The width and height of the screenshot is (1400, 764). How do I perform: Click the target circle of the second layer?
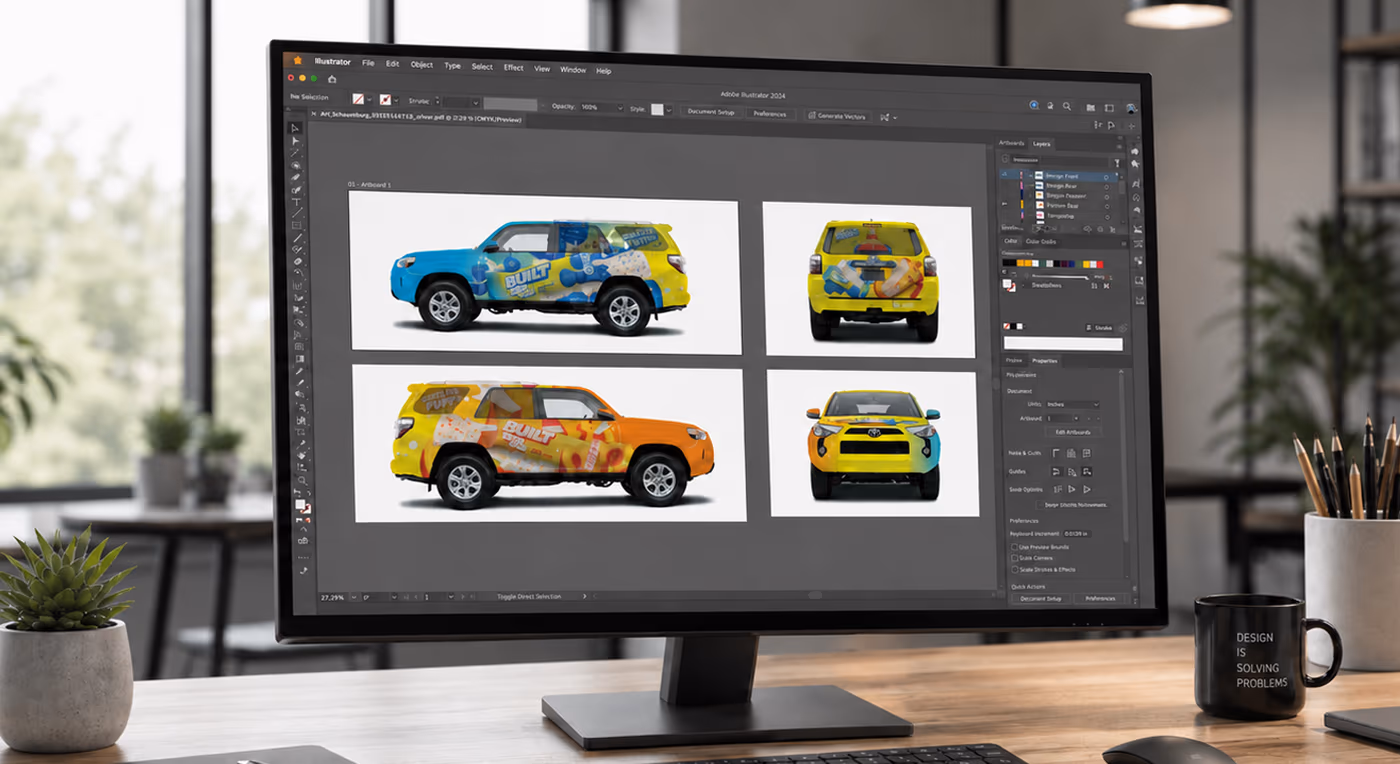coord(1106,187)
